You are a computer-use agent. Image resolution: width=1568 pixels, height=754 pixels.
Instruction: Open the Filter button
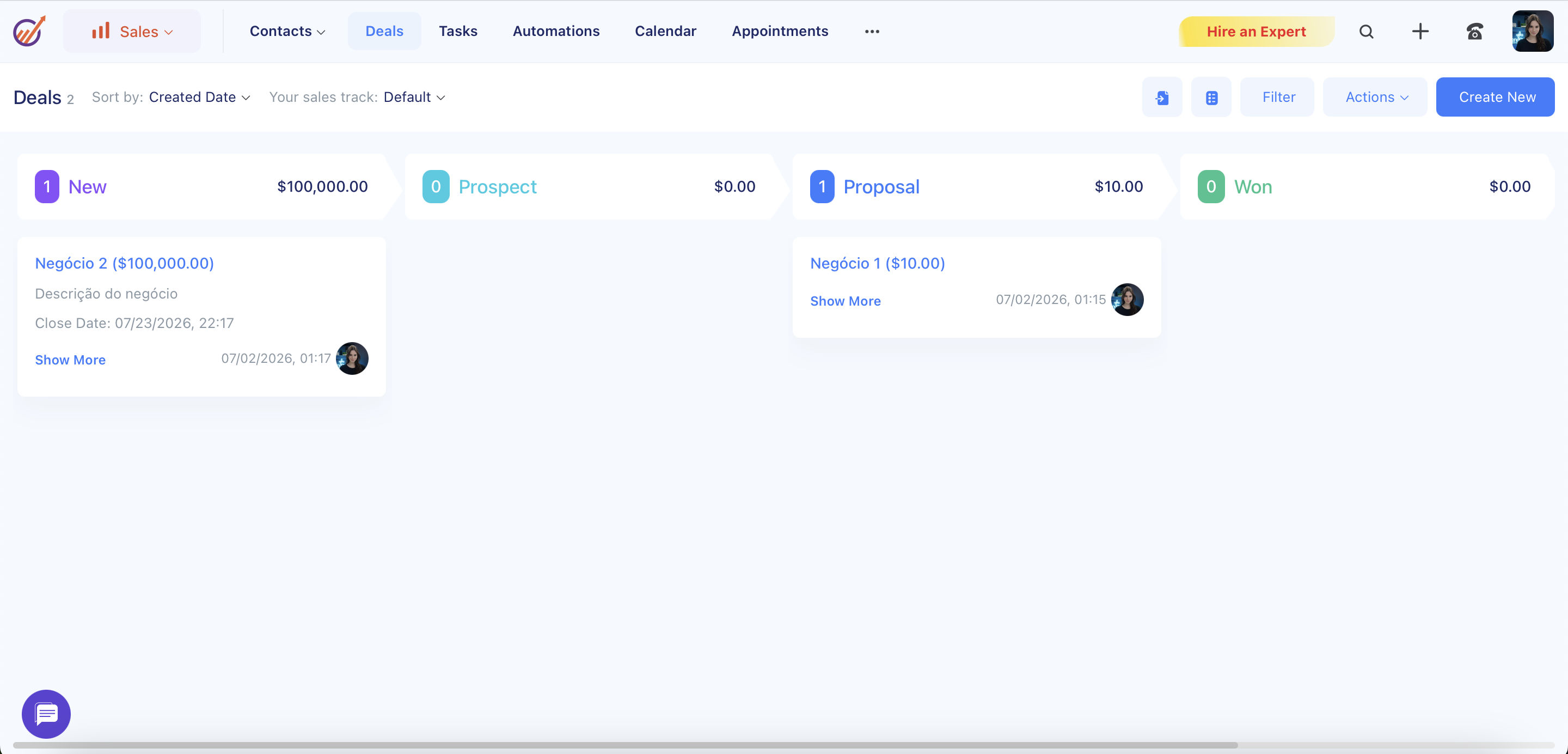point(1278,98)
